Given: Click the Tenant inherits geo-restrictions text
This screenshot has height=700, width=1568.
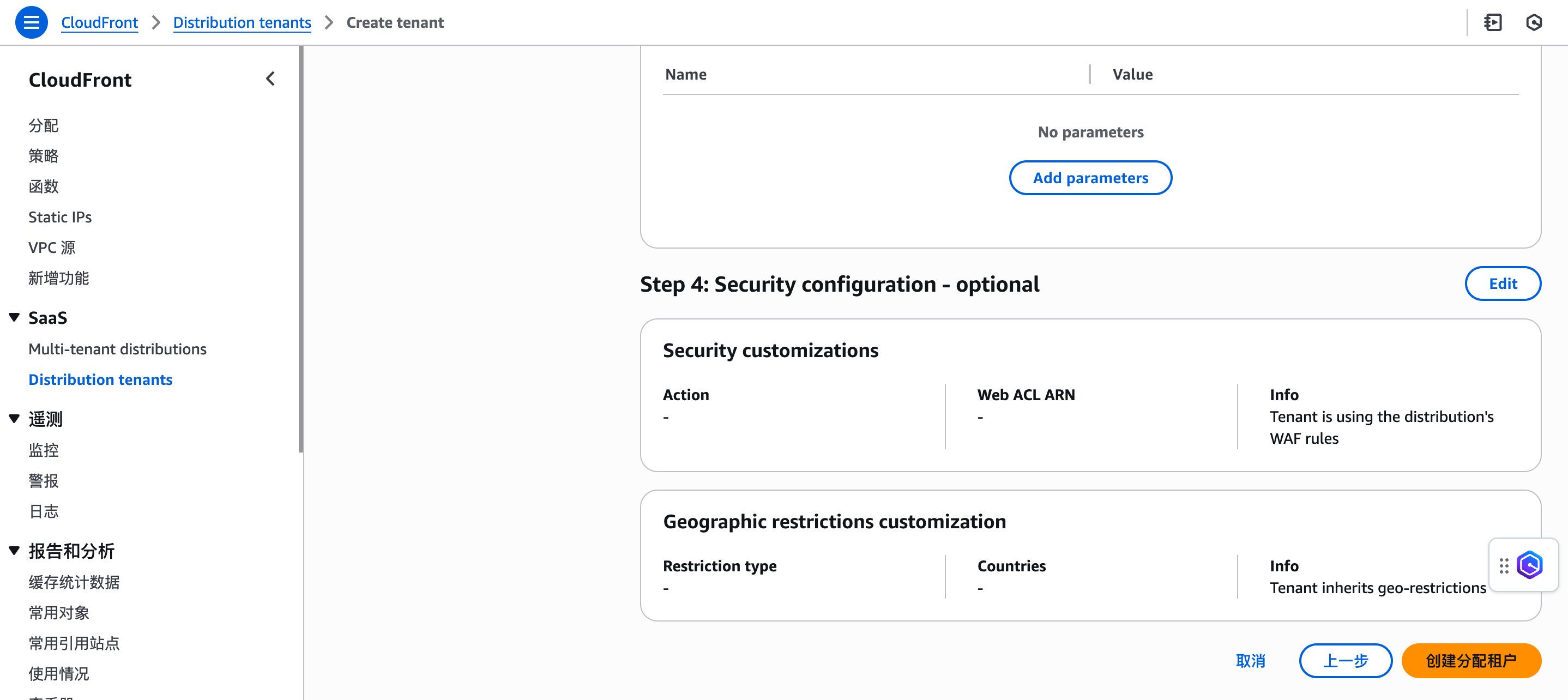Looking at the screenshot, I should (1378, 588).
